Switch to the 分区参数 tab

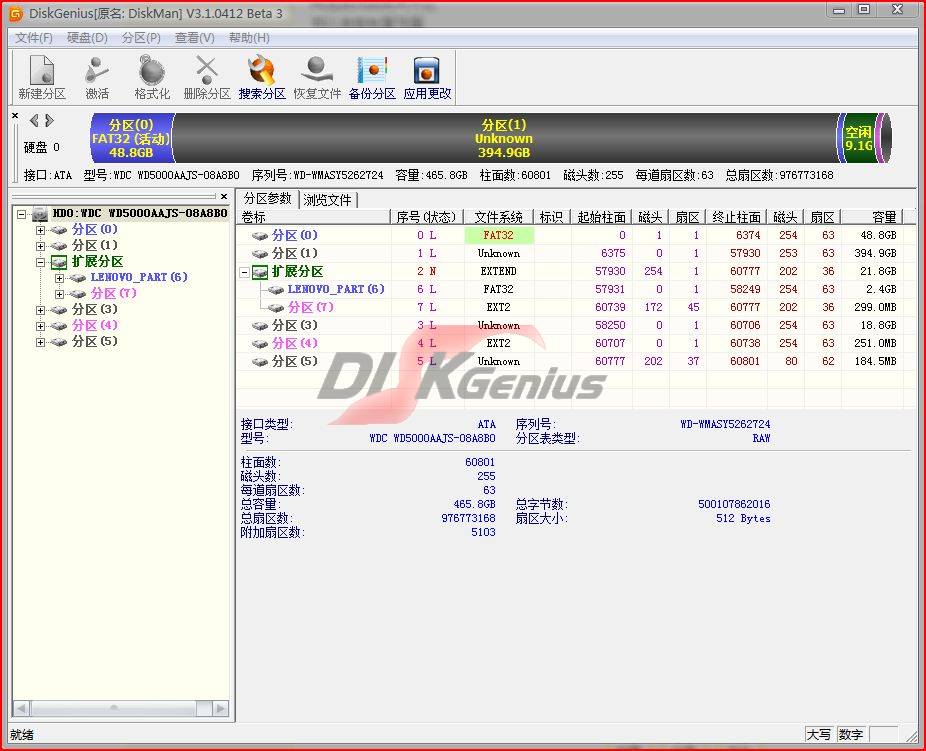point(268,198)
